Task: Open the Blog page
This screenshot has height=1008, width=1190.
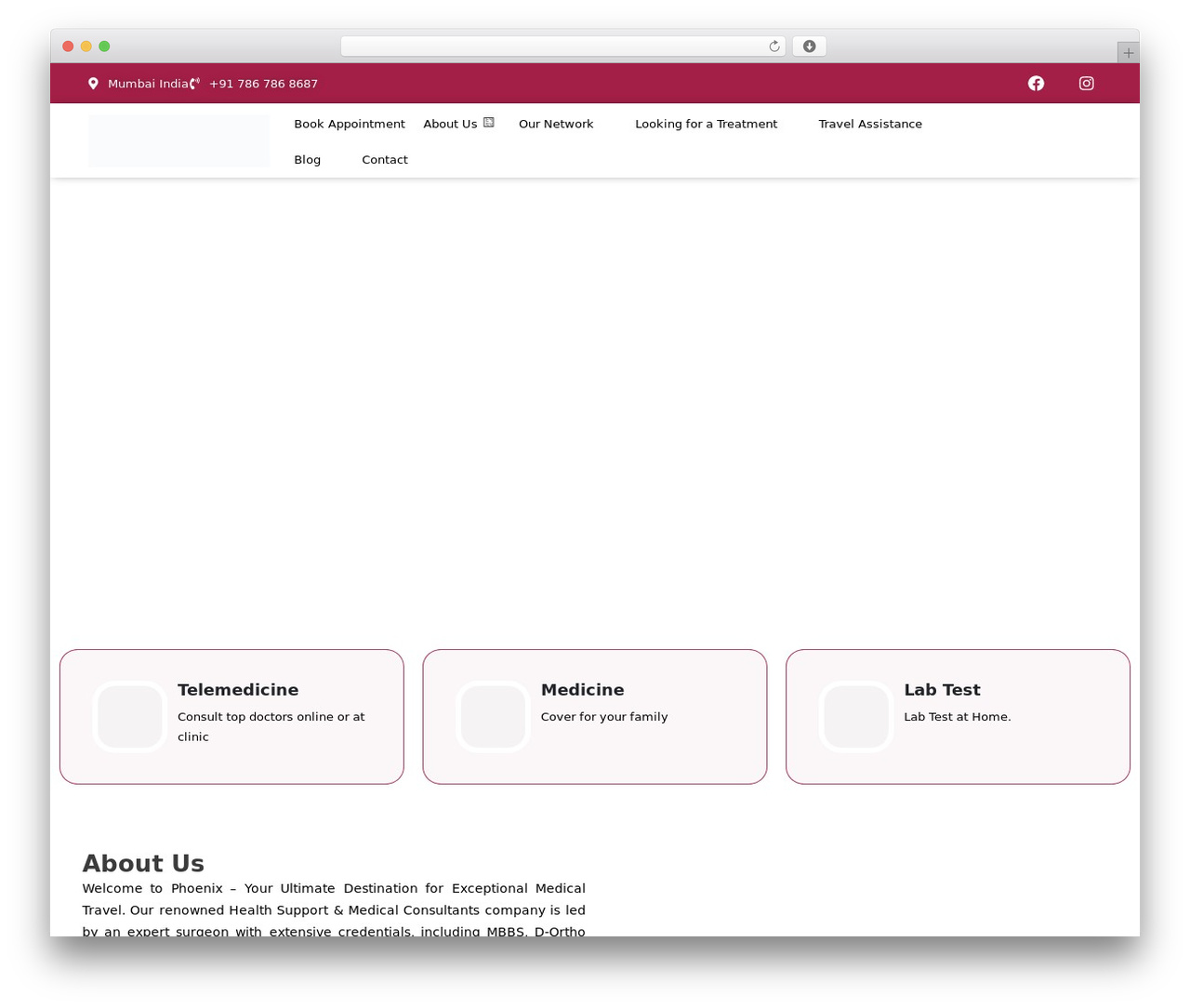Action: [x=308, y=160]
